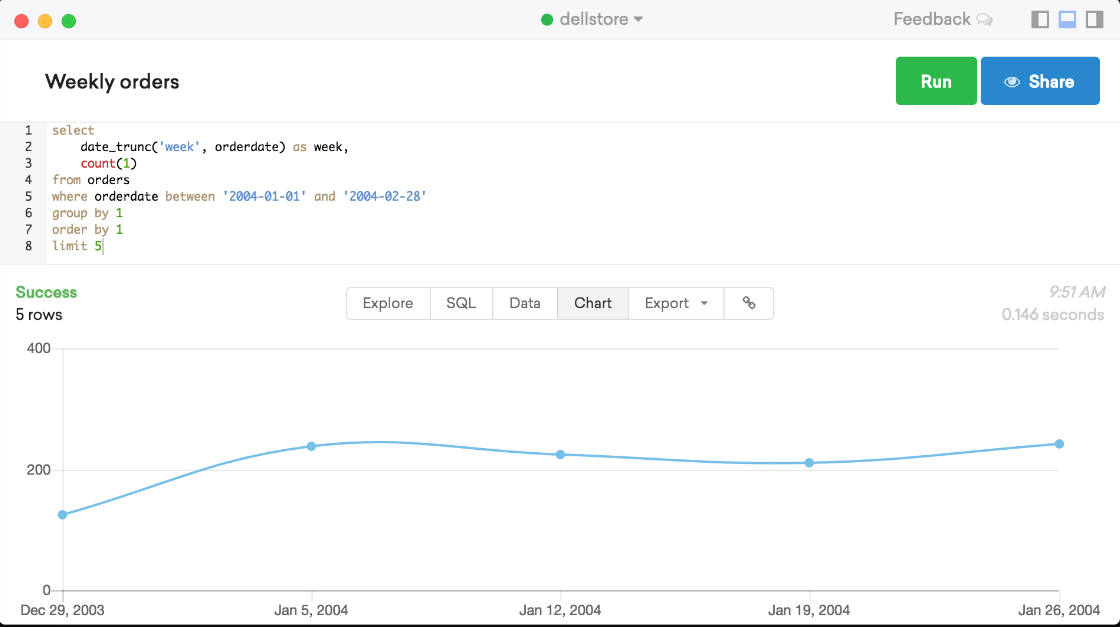Select the SQL tab
Viewport: 1120px width, 627px height.
click(x=461, y=303)
